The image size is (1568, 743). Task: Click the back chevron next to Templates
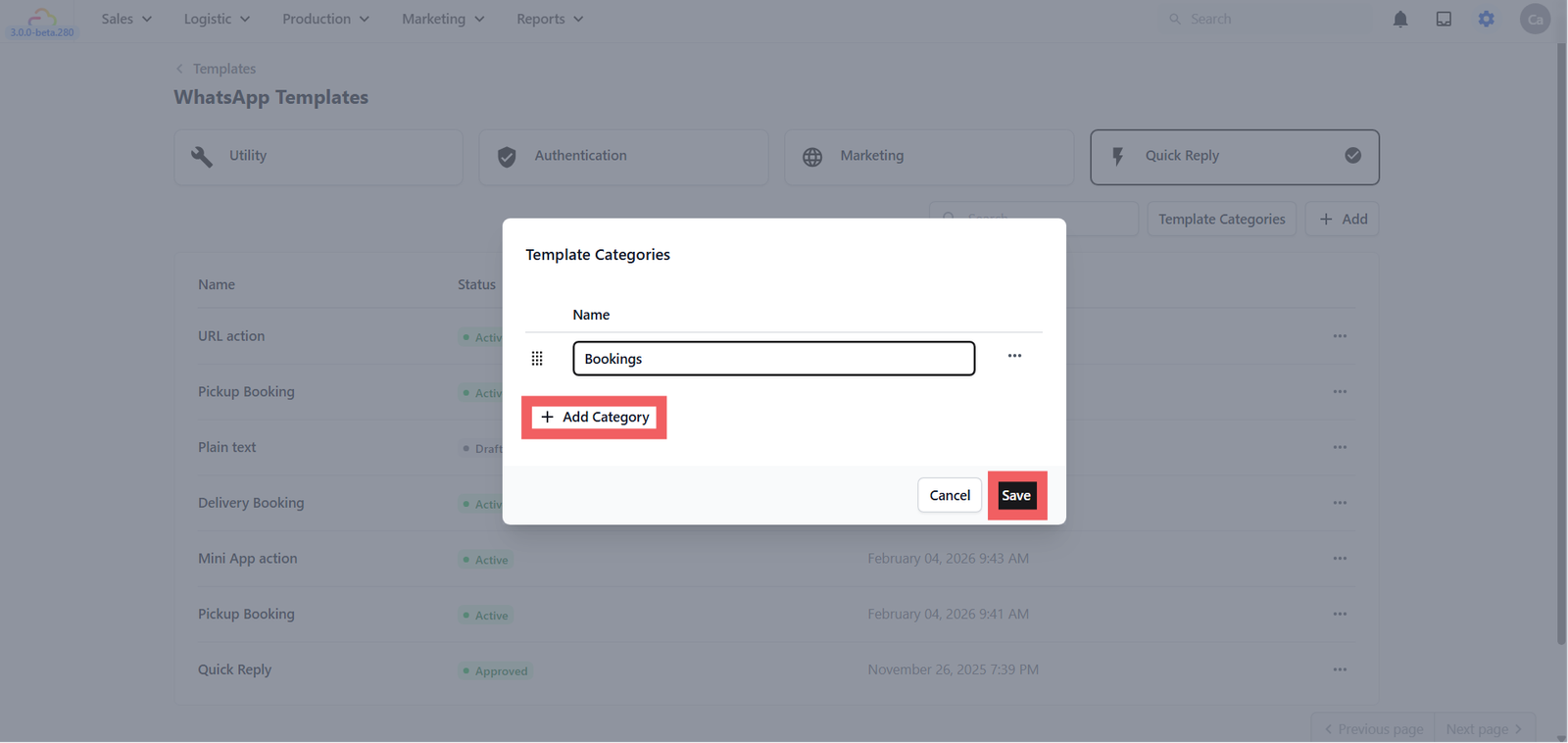(x=179, y=69)
